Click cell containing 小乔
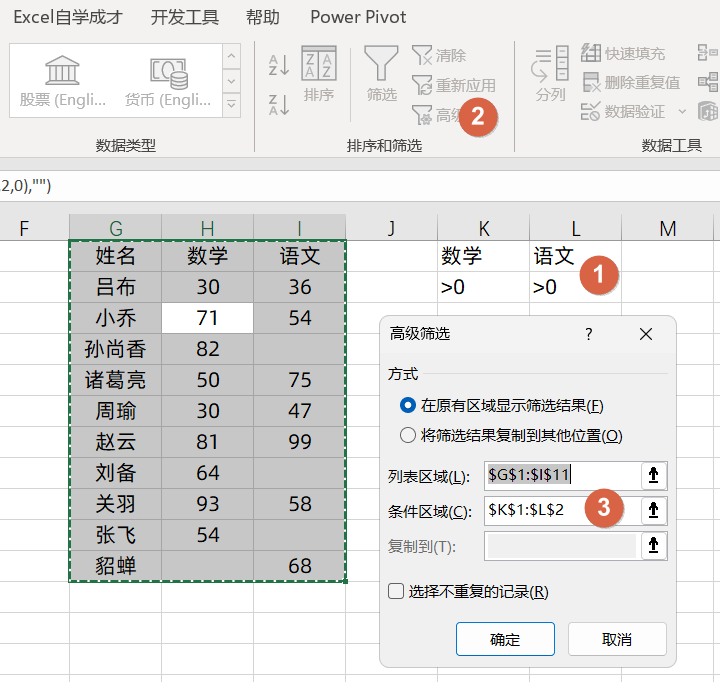Image resolution: width=720 pixels, height=682 pixels. [x=115, y=318]
